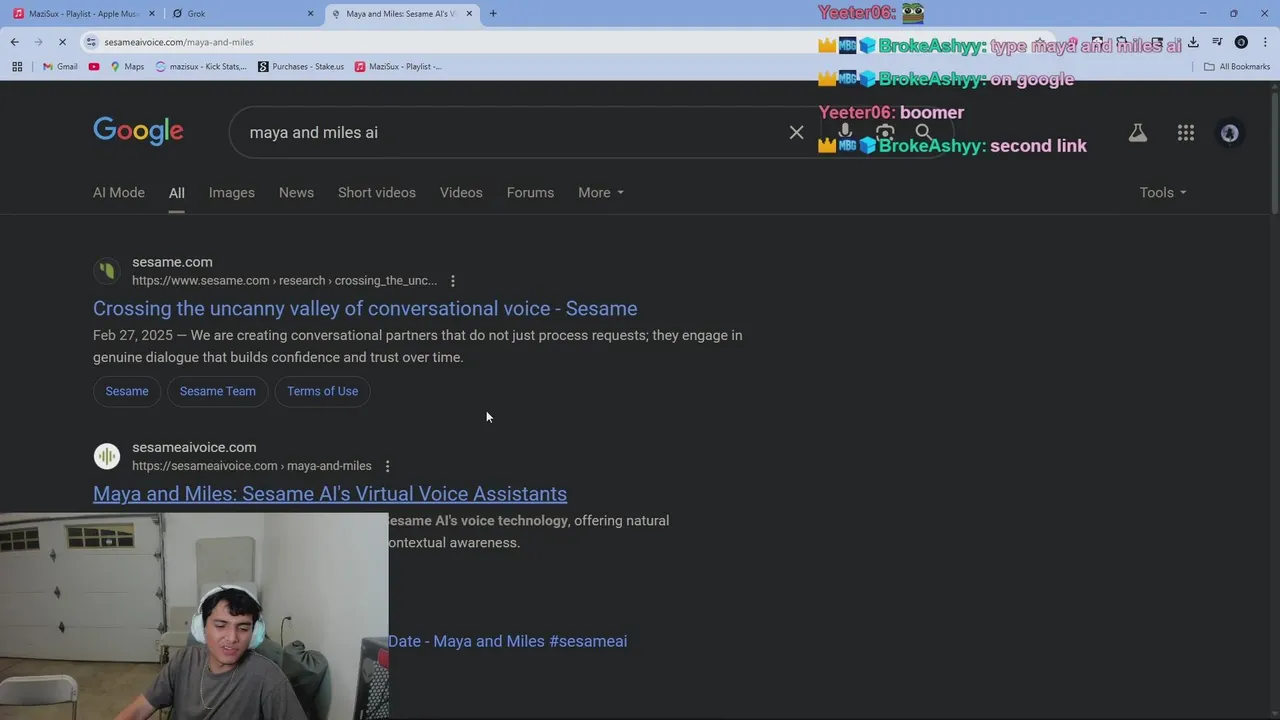Image resolution: width=1280 pixels, height=720 pixels.
Task: Open the MaziSux Playlist bookmark
Action: click(x=398, y=66)
